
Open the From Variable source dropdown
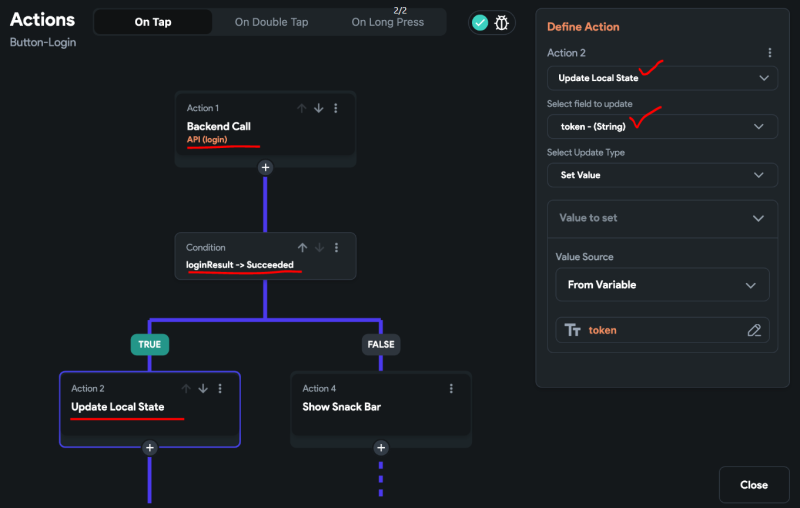(662, 285)
